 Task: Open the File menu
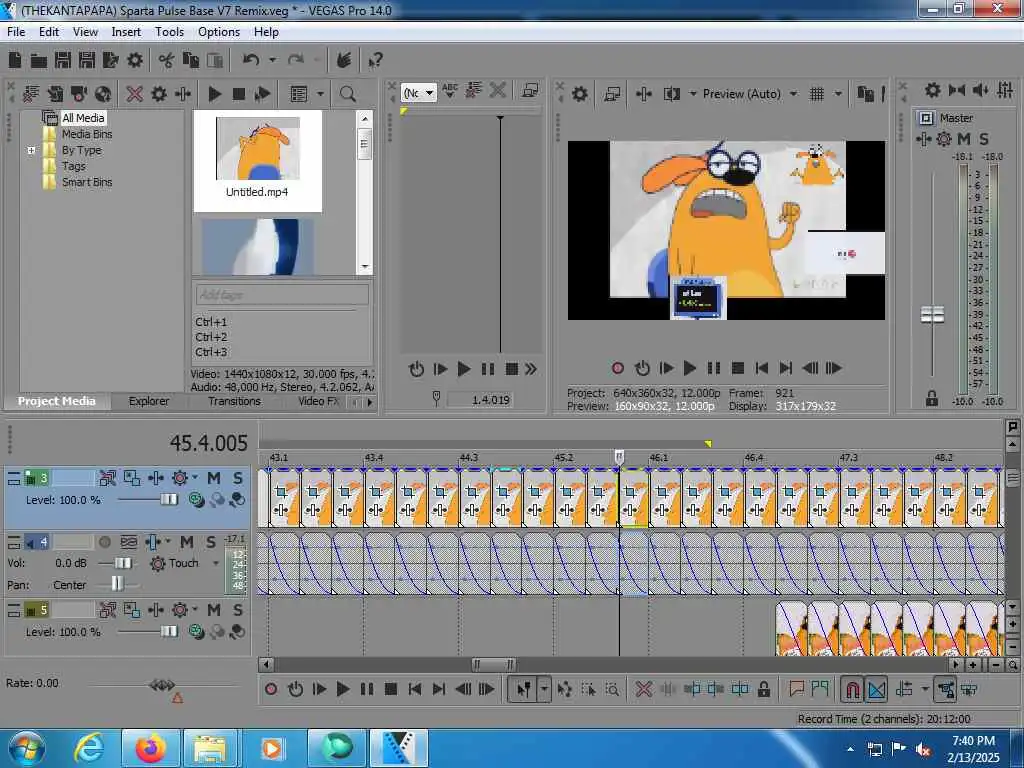16,32
